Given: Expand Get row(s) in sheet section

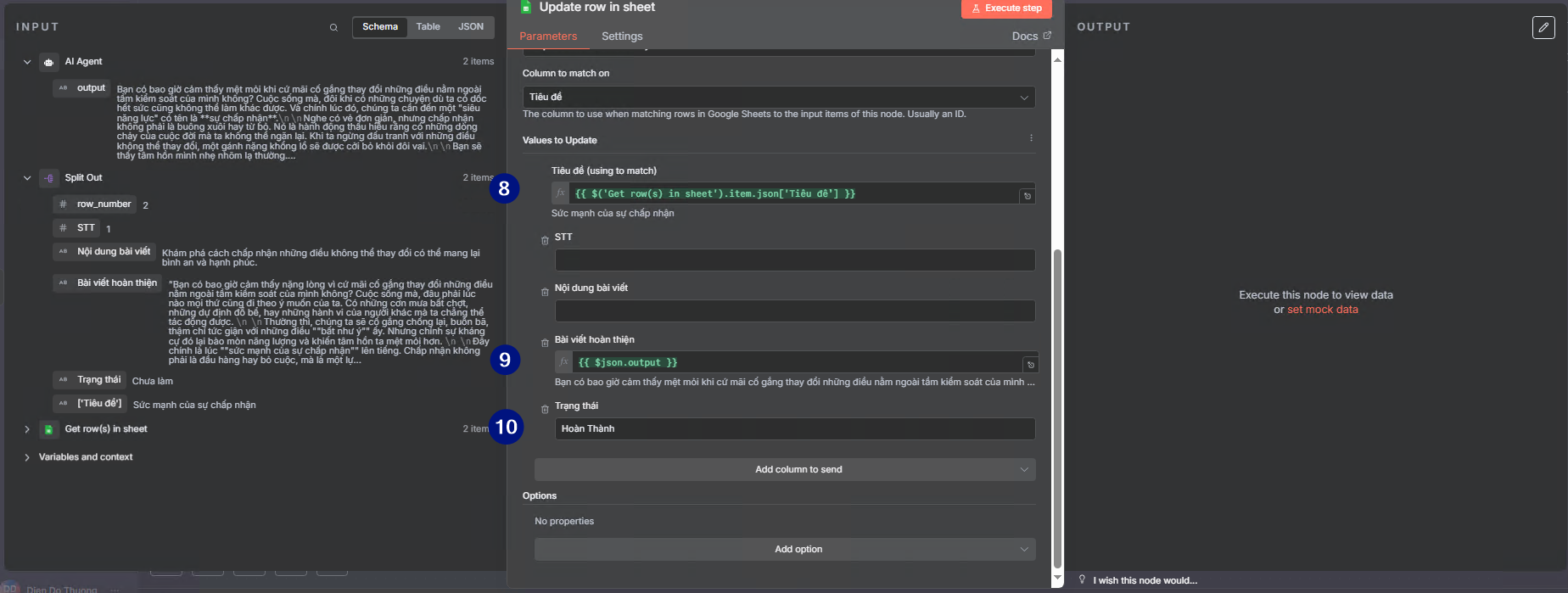Looking at the screenshot, I should point(27,429).
